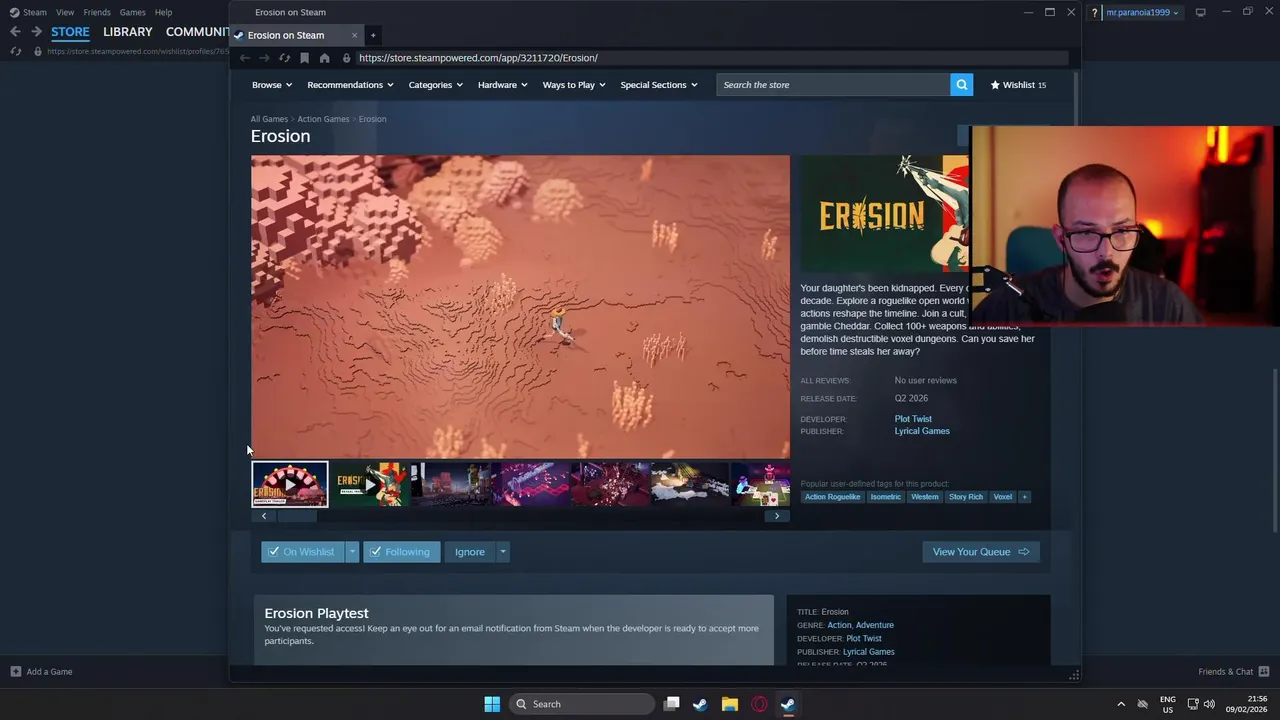Image resolution: width=1280 pixels, height=720 pixels.
Task: Go back in the popup browser toolbar
Action: pos(244,58)
